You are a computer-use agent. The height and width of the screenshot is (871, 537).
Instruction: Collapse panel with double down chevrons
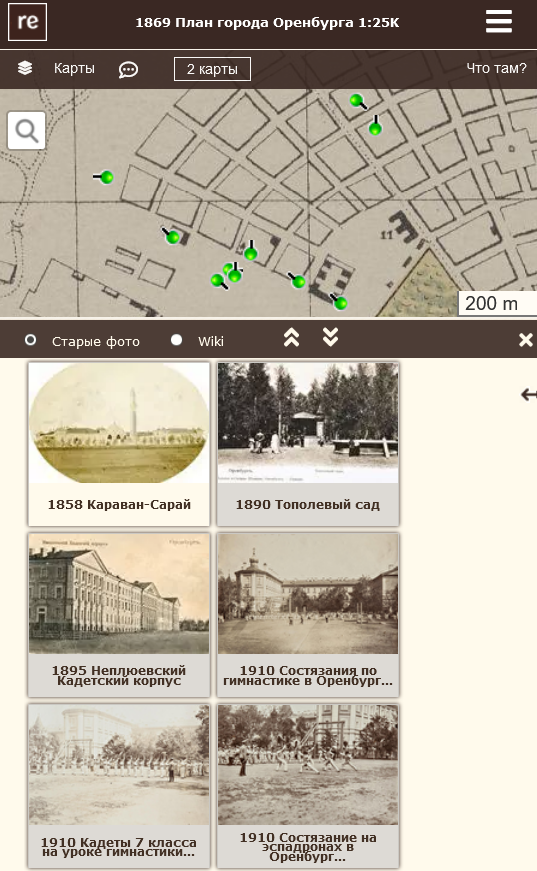(330, 337)
